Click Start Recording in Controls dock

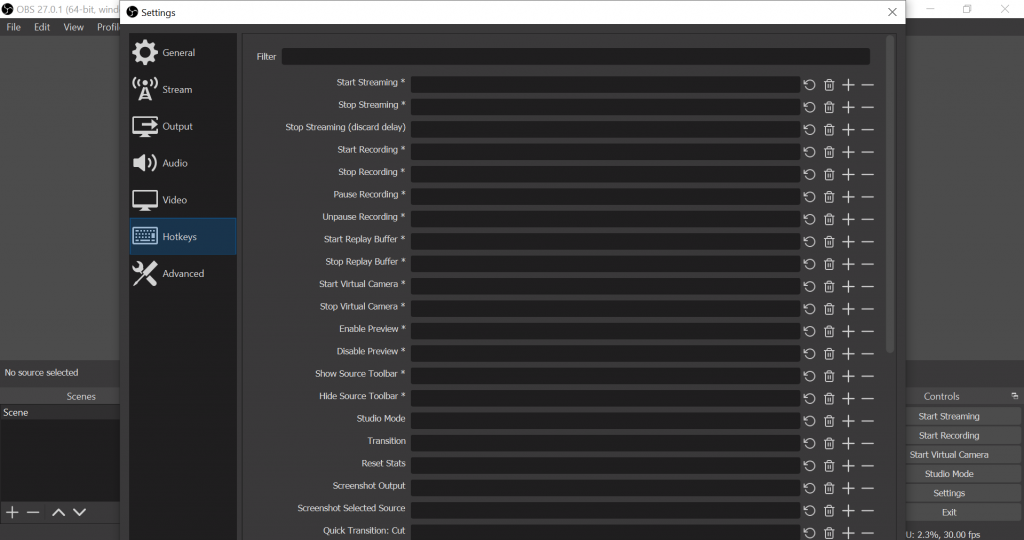tap(949, 436)
